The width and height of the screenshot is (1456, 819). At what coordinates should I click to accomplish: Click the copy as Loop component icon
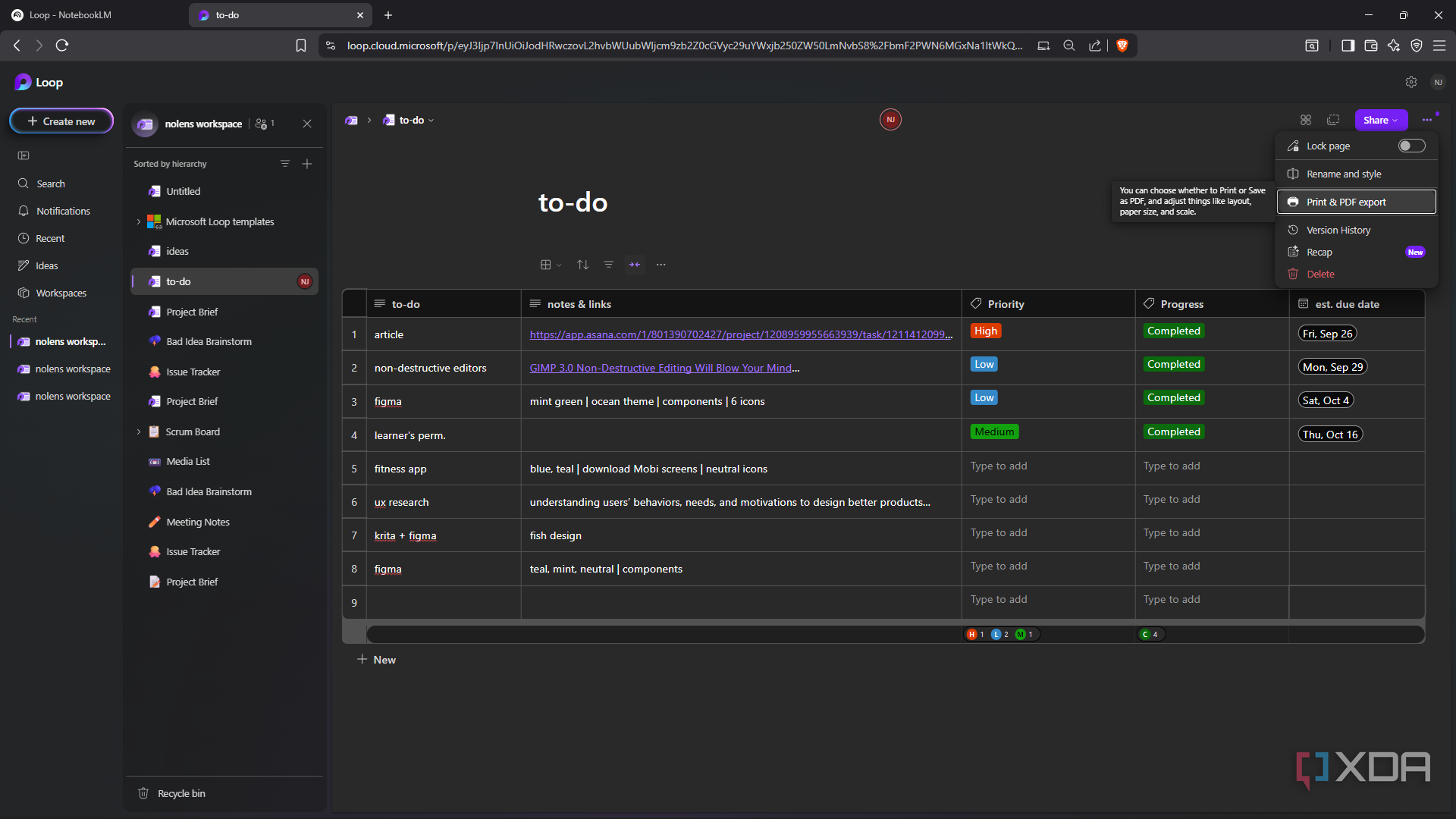pos(1333,120)
